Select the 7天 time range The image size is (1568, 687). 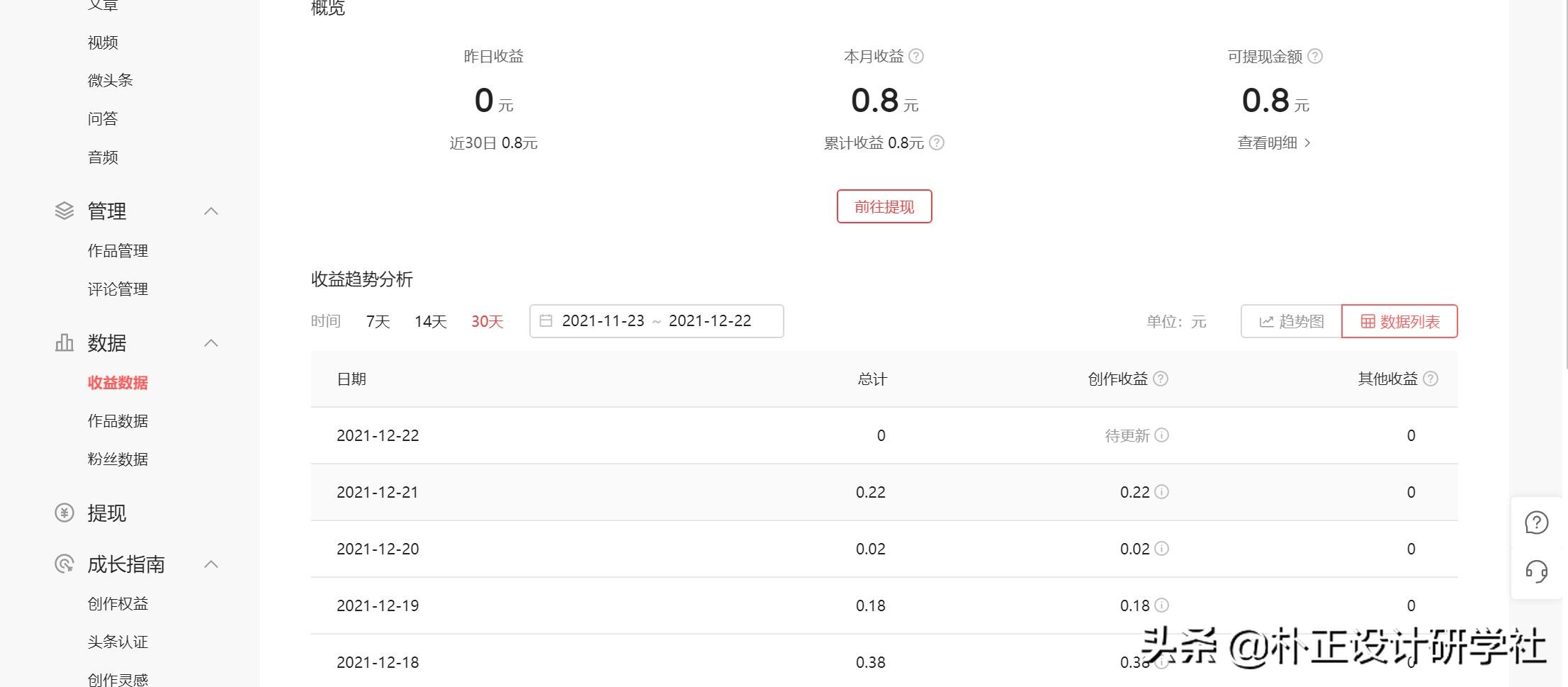[378, 321]
